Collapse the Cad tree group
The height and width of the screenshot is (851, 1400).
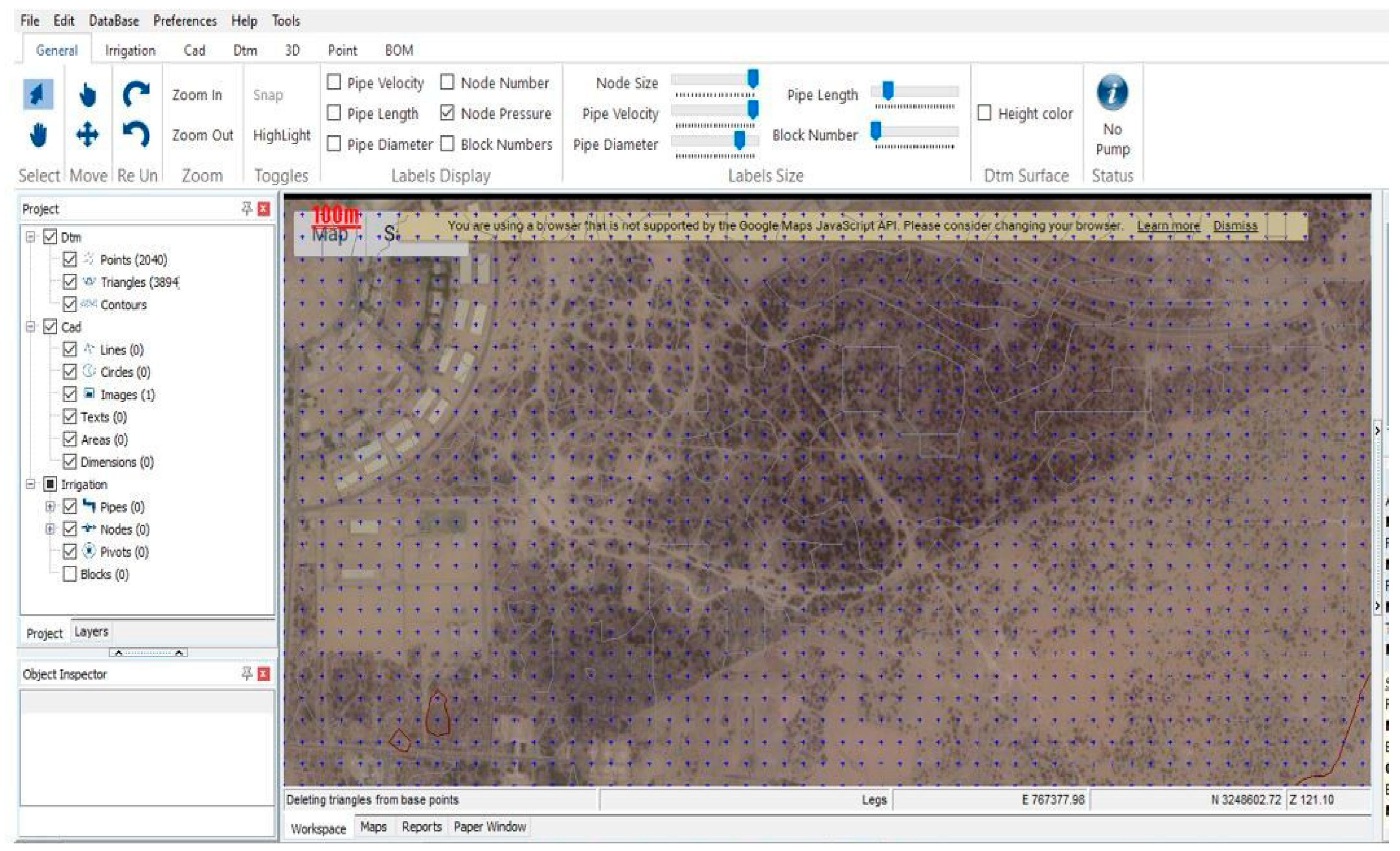pos(31,326)
